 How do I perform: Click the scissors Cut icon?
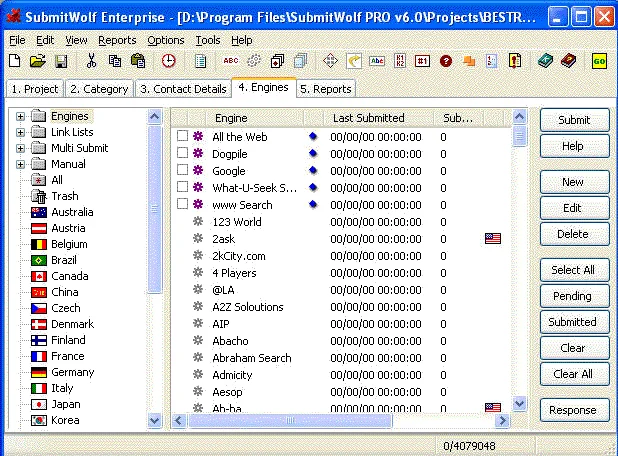[x=92, y=62]
